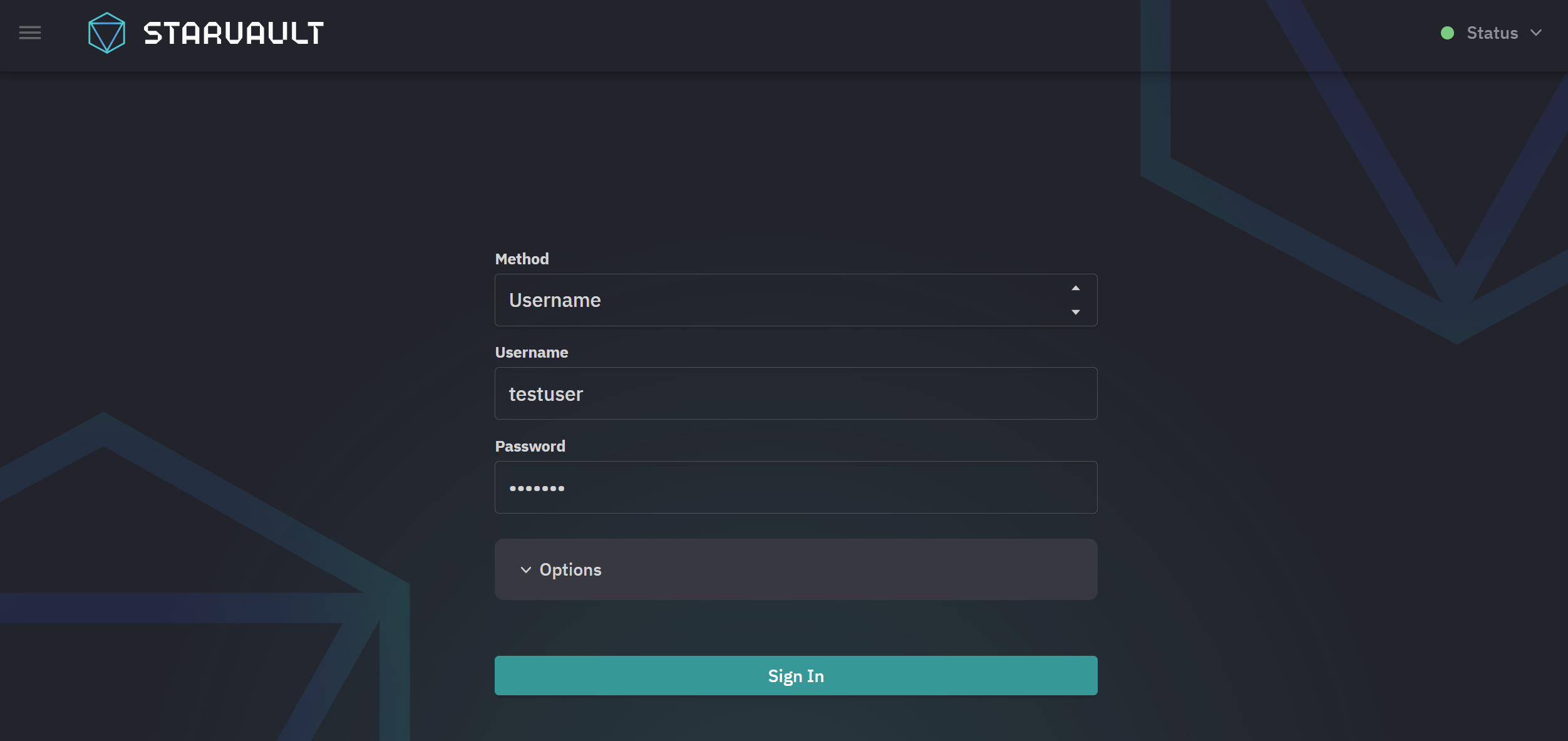Click the STARVAULT wordmark in the header
The image size is (1568, 741).
pos(234,33)
